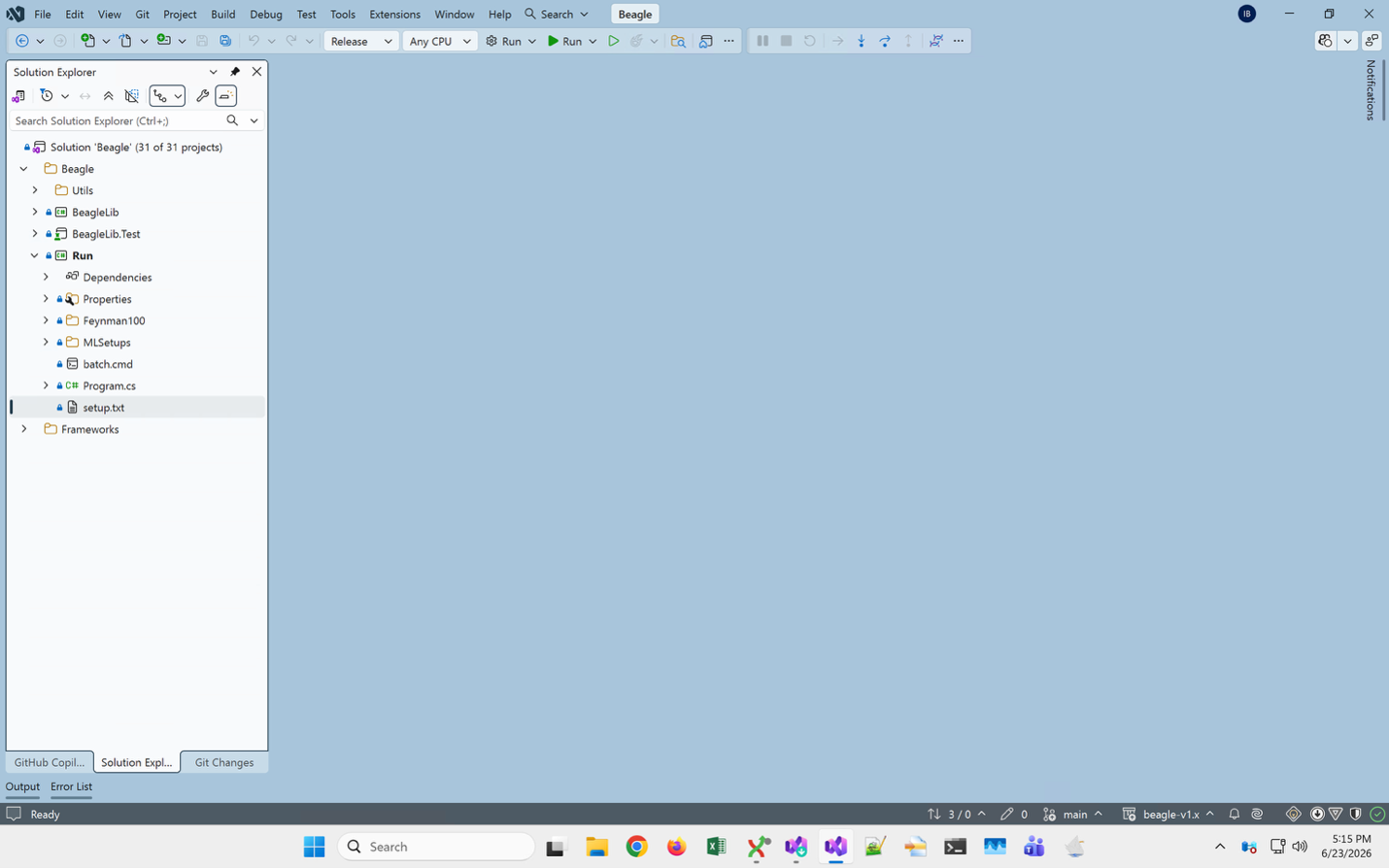Click the Collapse All icon in Solution Explorer
This screenshot has width=1389, height=868.
pos(108,96)
